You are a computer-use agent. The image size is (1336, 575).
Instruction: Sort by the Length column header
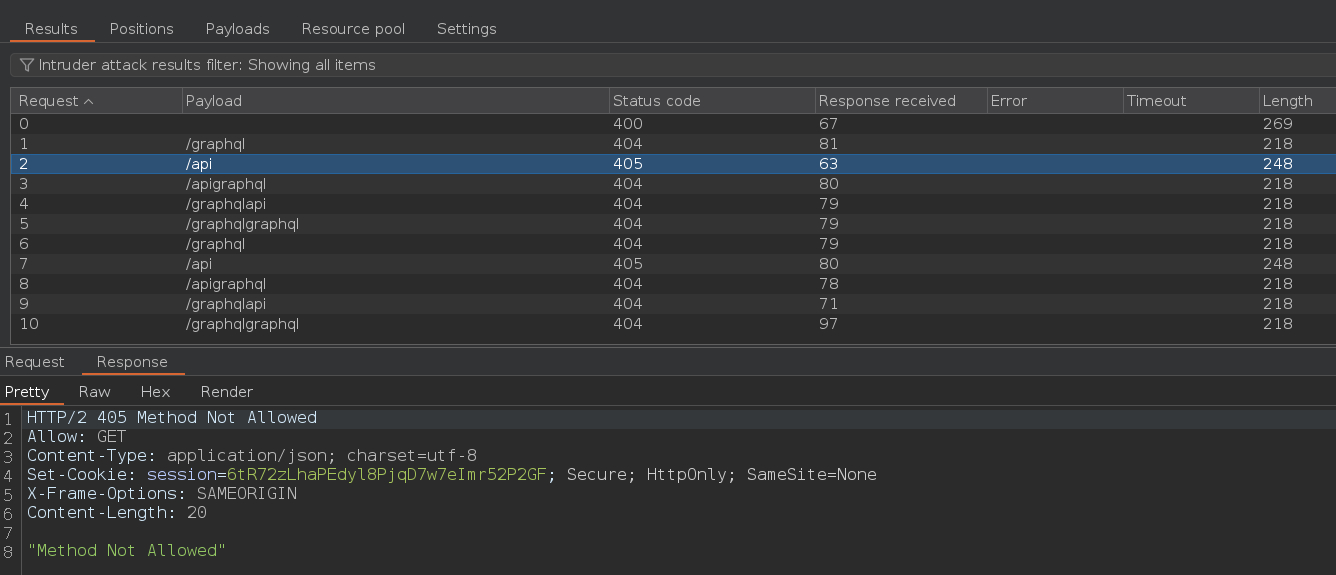(x=1297, y=101)
